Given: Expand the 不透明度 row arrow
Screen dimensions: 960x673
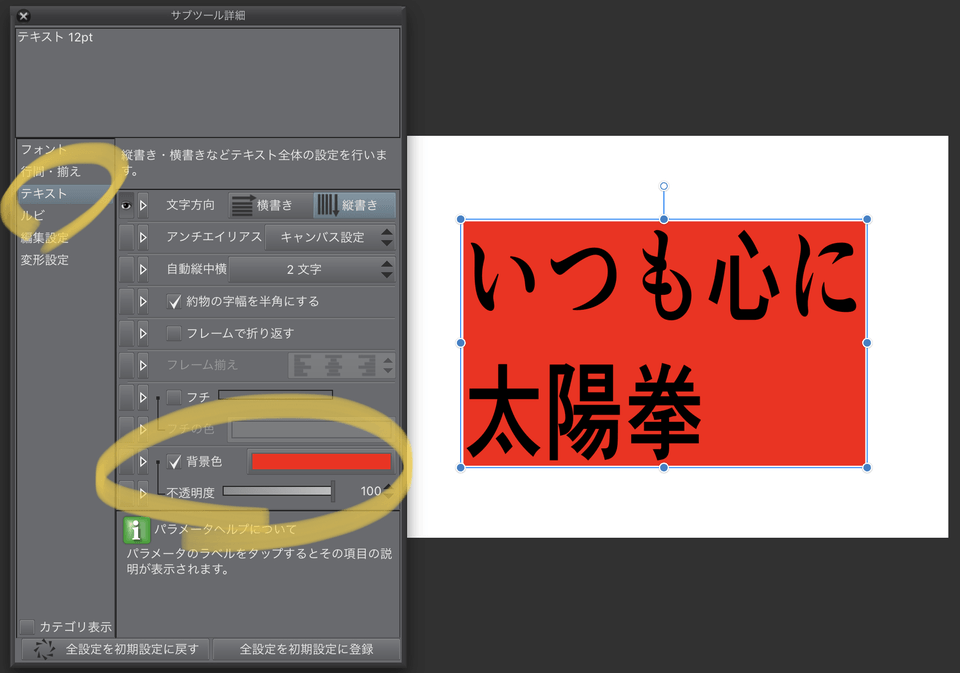Looking at the screenshot, I should (x=143, y=493).
